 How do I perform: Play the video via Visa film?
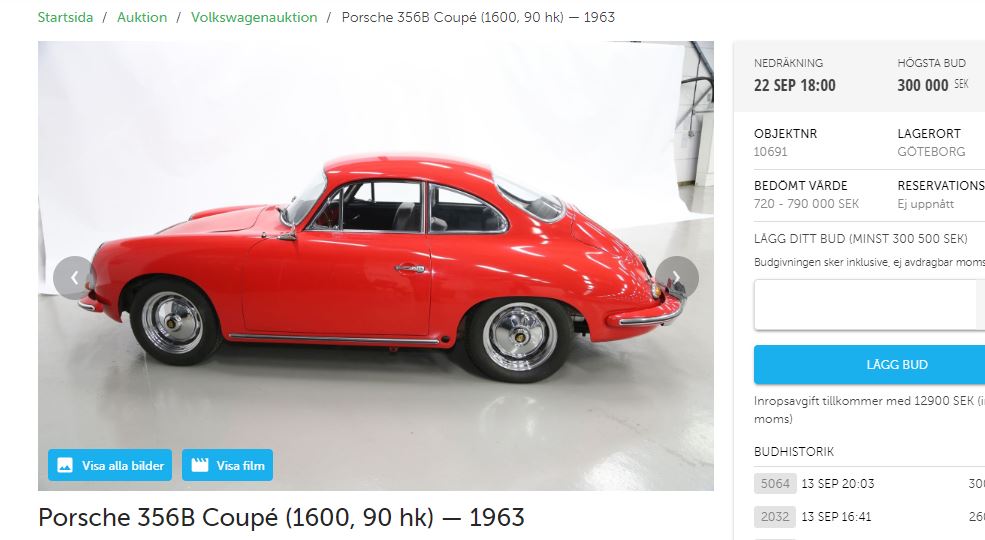click(227, 465)
